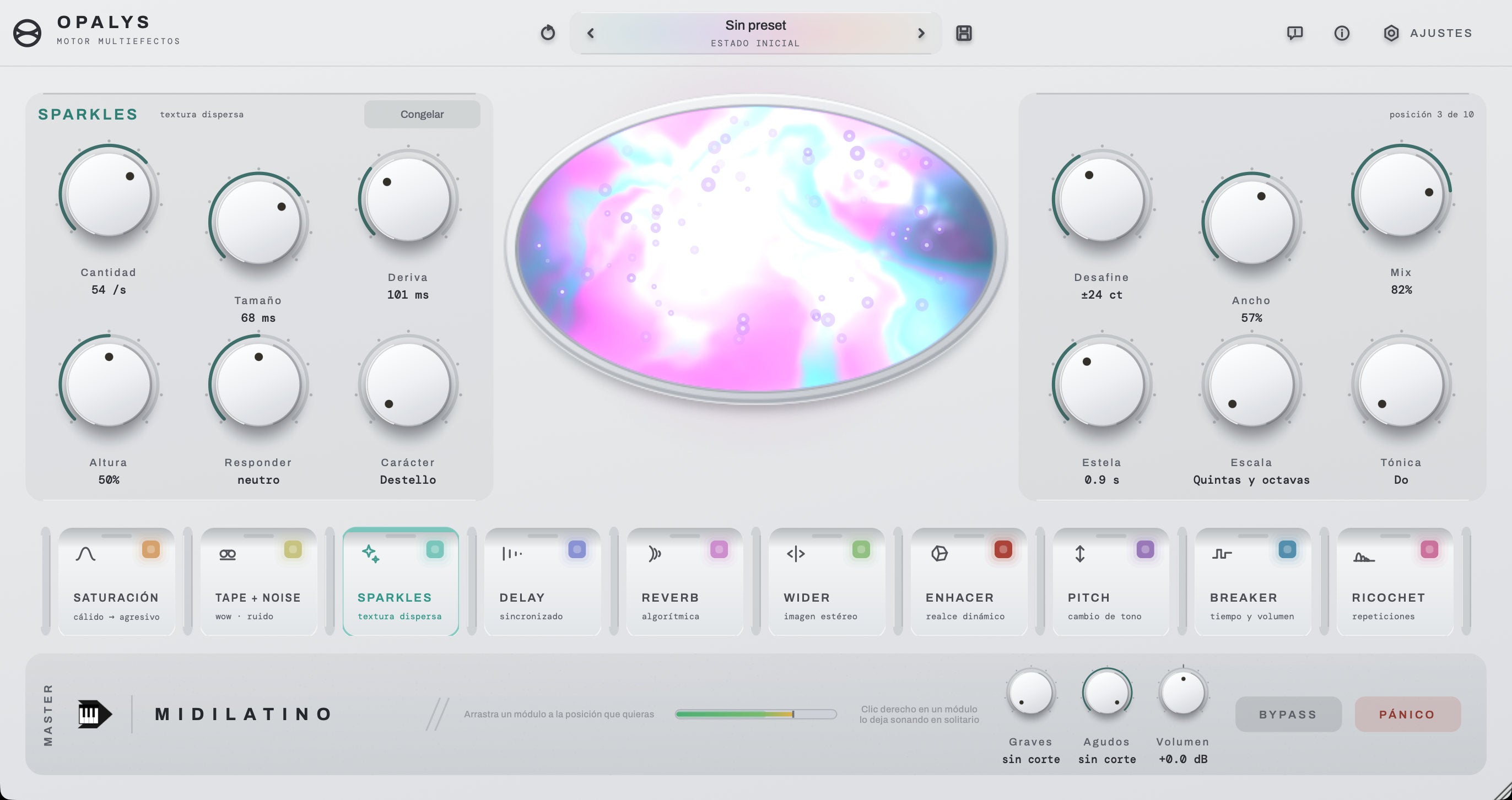Open the info icon in the header
The image size is (1512, 800).
tap(1342, 33)
